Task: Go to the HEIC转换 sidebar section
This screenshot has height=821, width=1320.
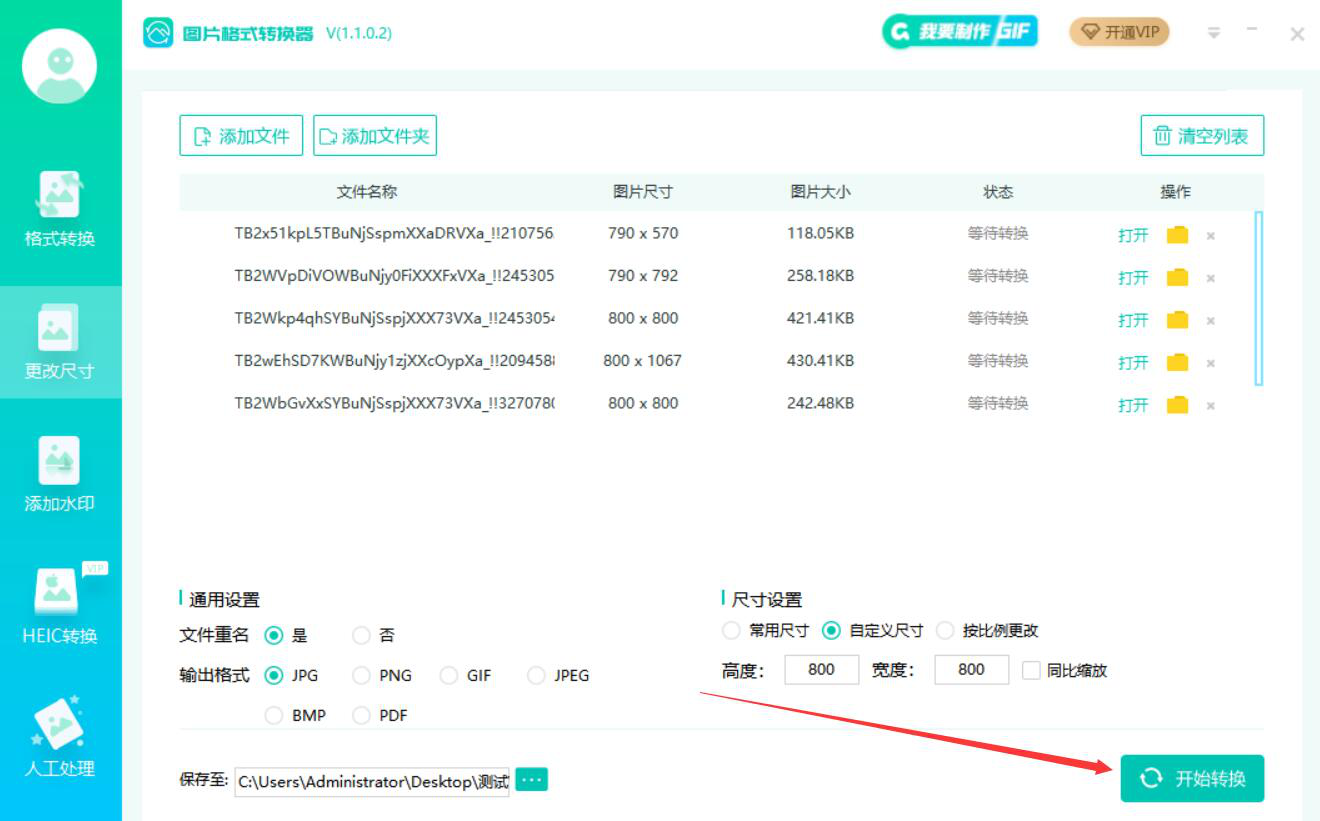Action: pos(60,607)
